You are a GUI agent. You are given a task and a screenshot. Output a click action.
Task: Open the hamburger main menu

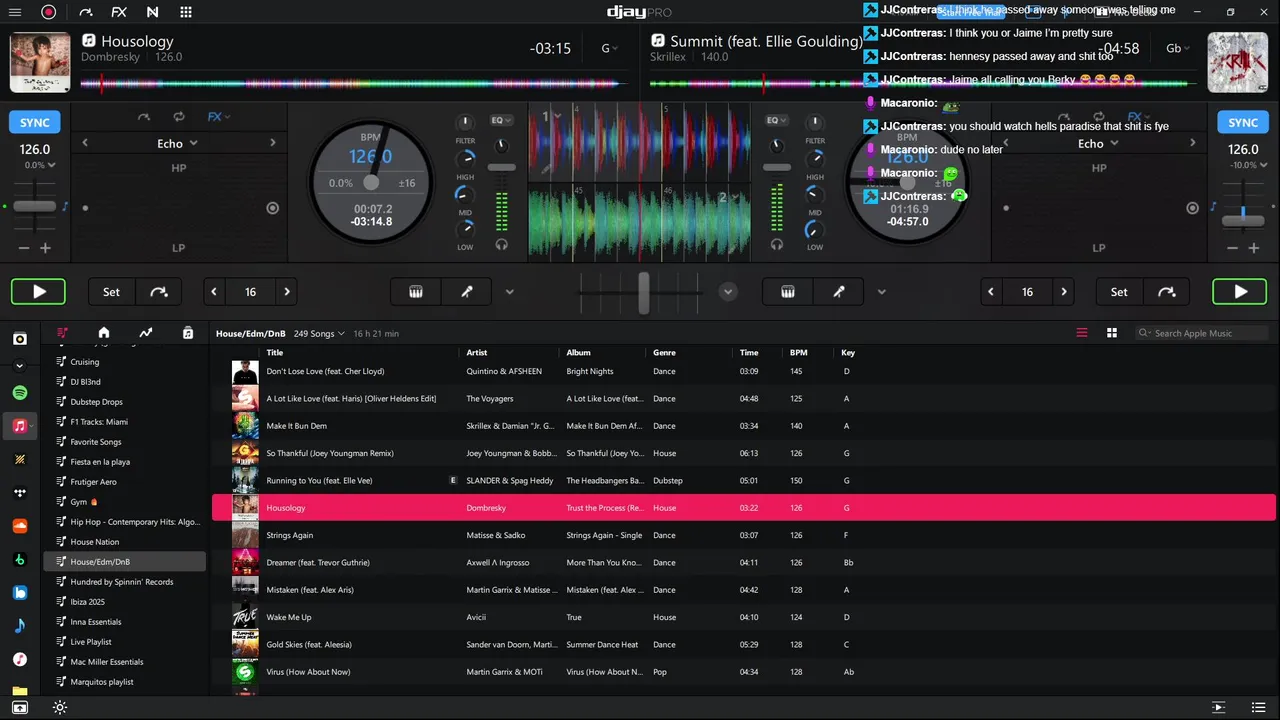[x=15, y=12]
